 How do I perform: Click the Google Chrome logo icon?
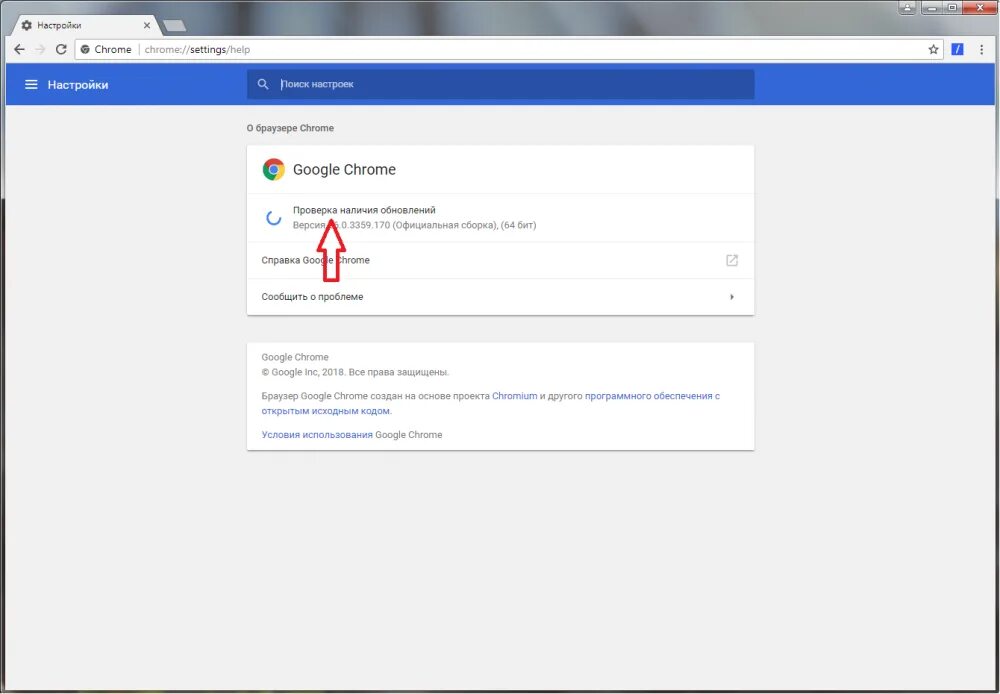(274, 170)
